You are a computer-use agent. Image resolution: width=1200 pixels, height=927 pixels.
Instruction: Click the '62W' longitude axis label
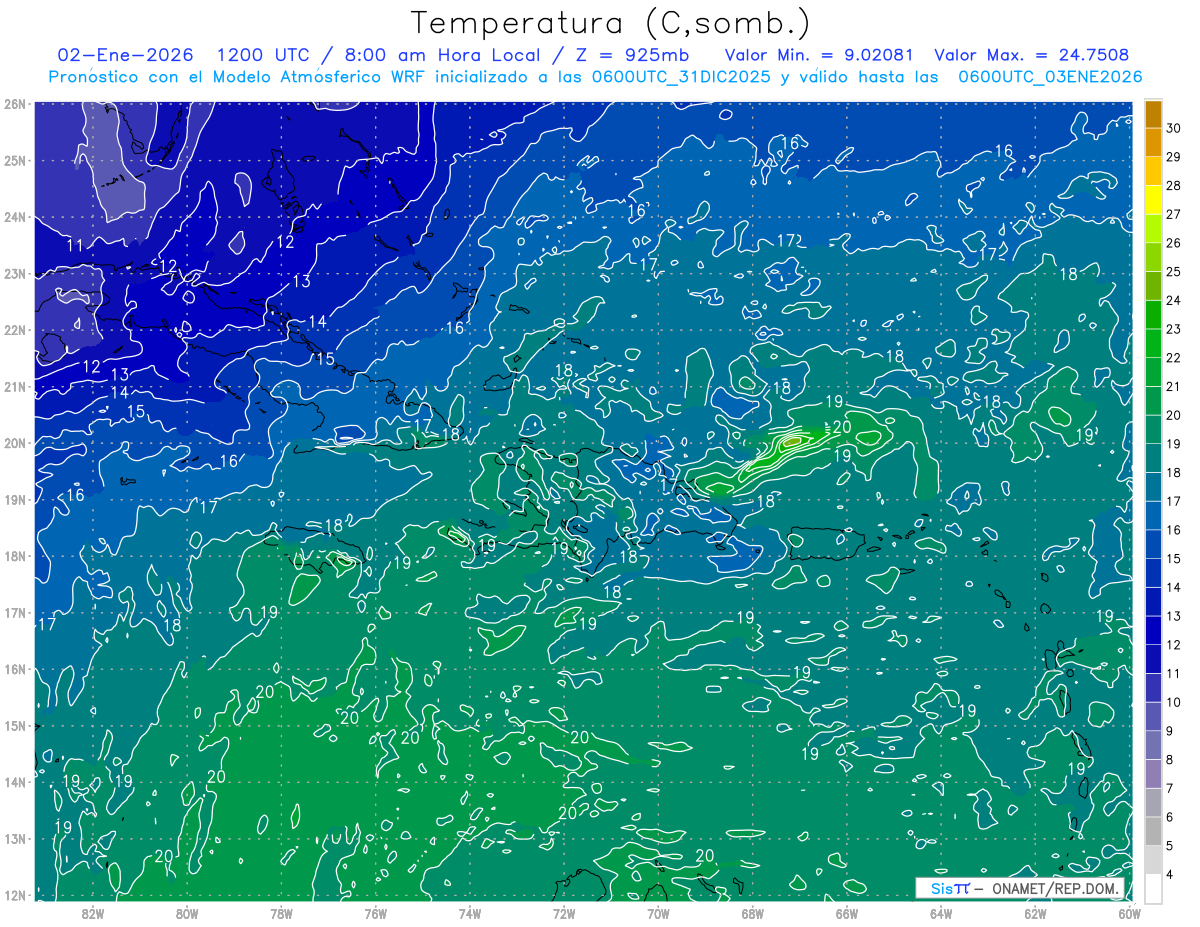[x=1035, y=913]
